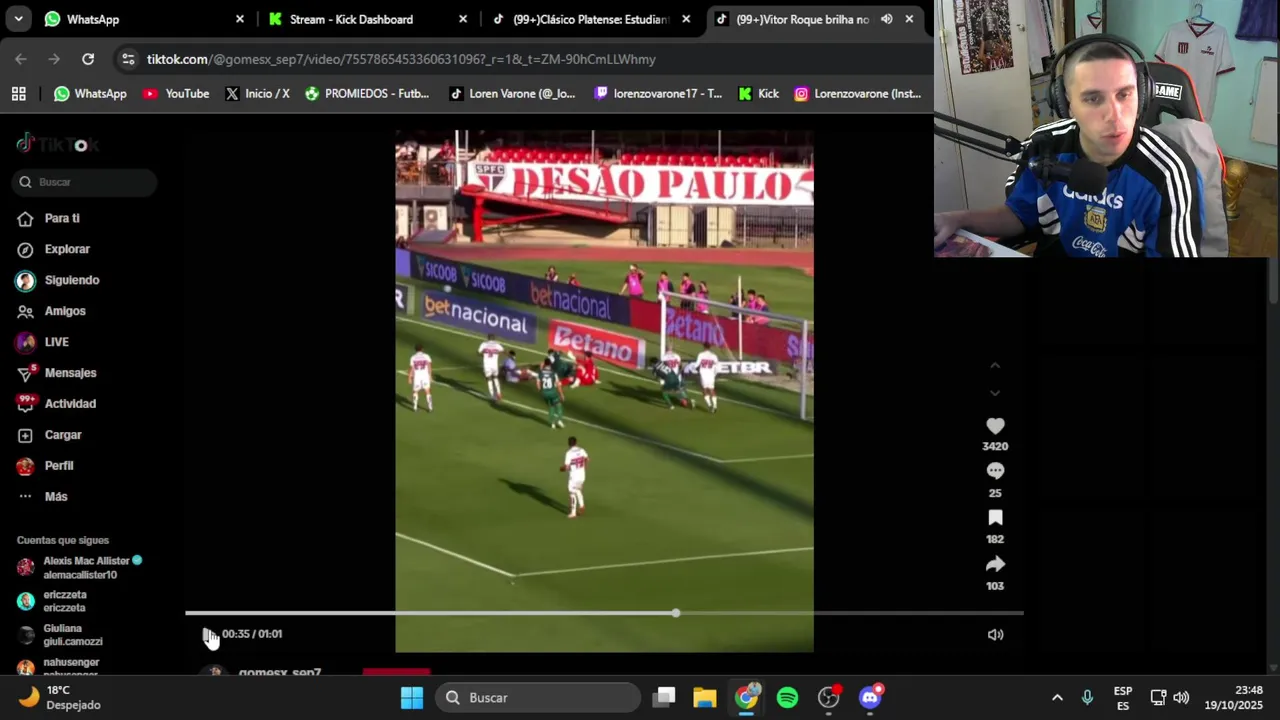
Task: Like the video with heart icon
Action: click(995, 426)
